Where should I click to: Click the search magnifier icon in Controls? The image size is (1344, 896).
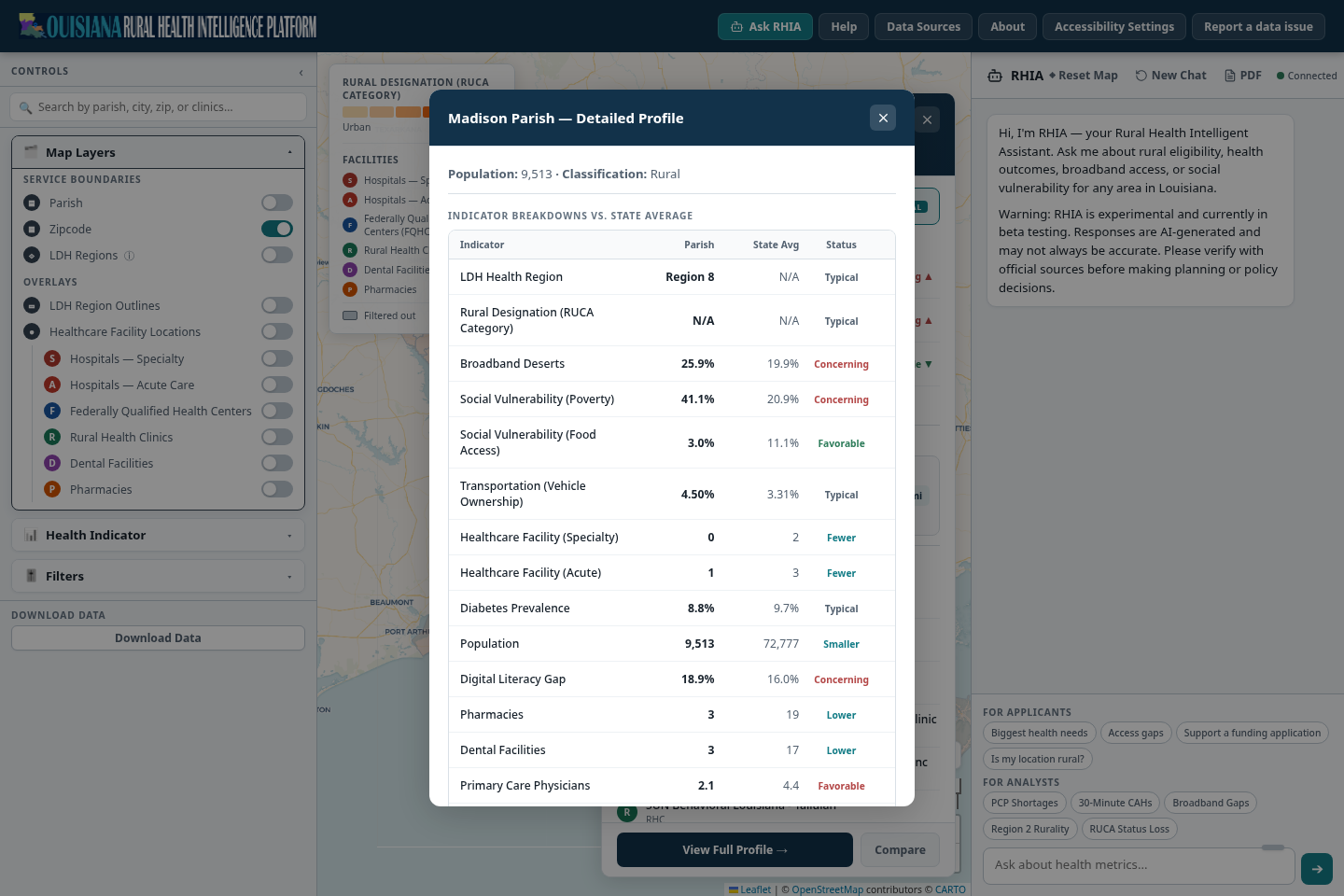(x=25, y=107)
